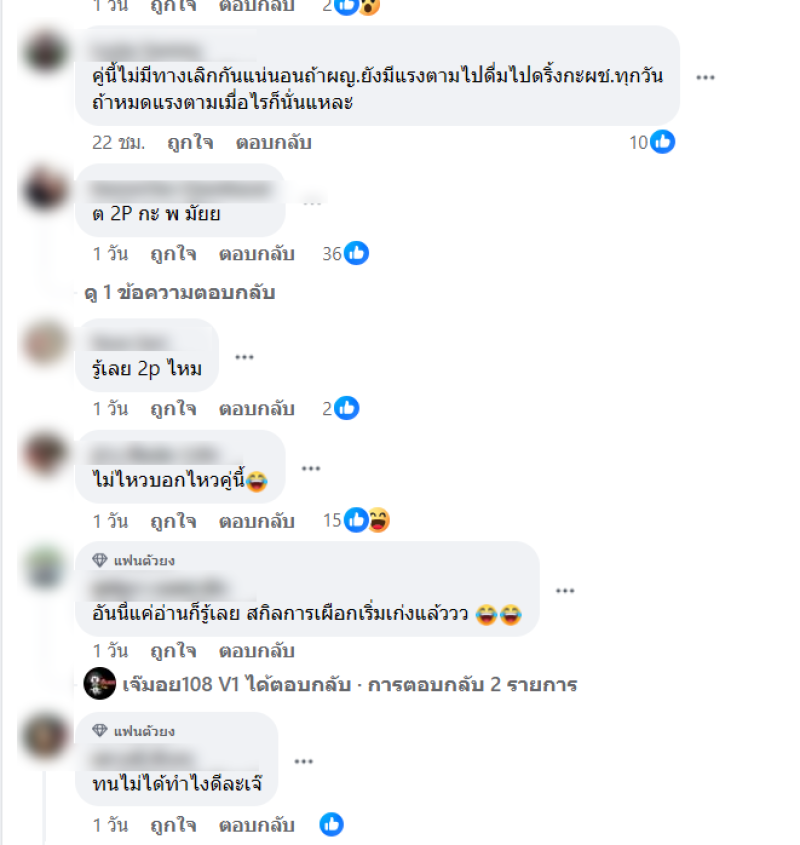Expand เจ๊มอย108 V1 replies thread of 2 items
This screenshot has height=845, width=800.
click(350, 684)
